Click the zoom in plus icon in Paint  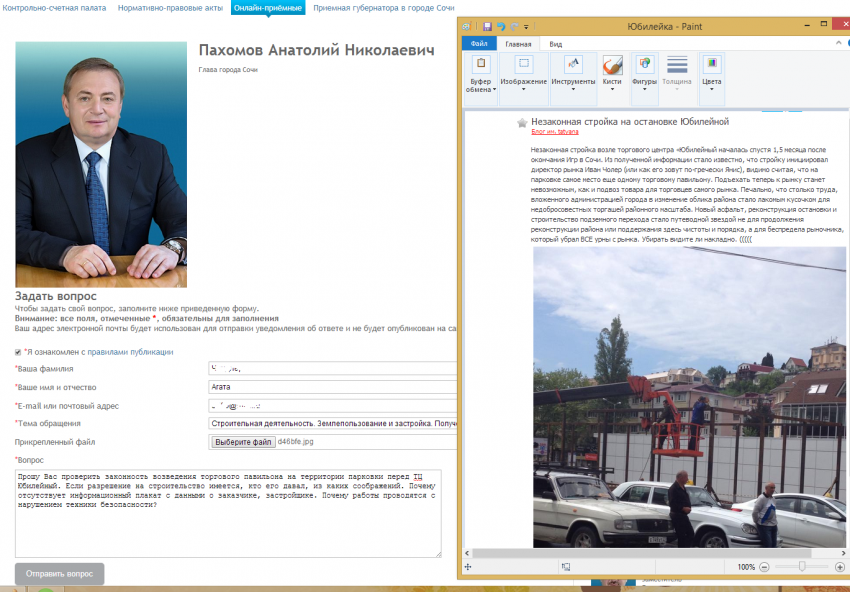click(838, 567)
